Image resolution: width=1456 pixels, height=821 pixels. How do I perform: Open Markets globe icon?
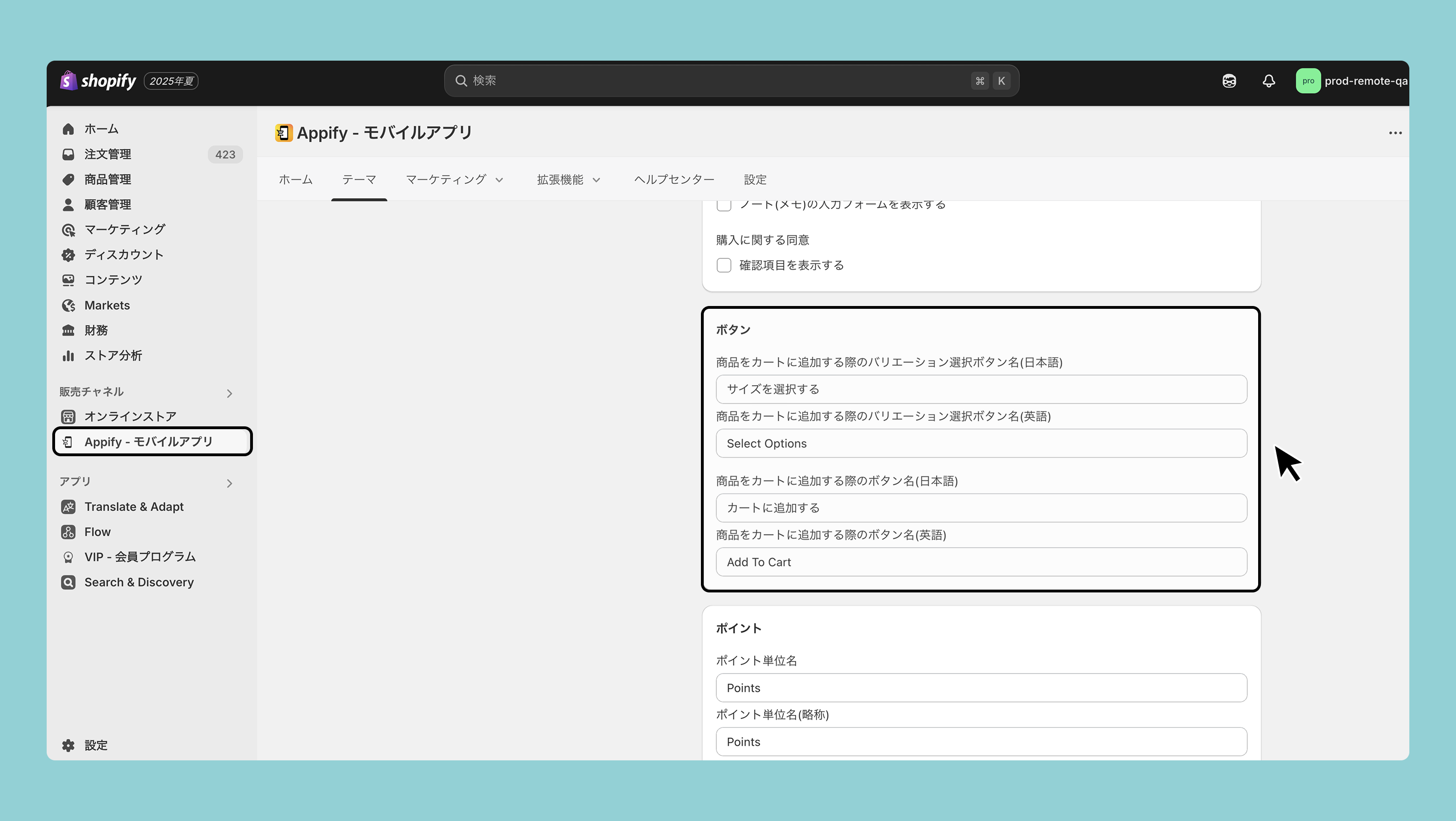pyautogui.click(x=69, y=305)
